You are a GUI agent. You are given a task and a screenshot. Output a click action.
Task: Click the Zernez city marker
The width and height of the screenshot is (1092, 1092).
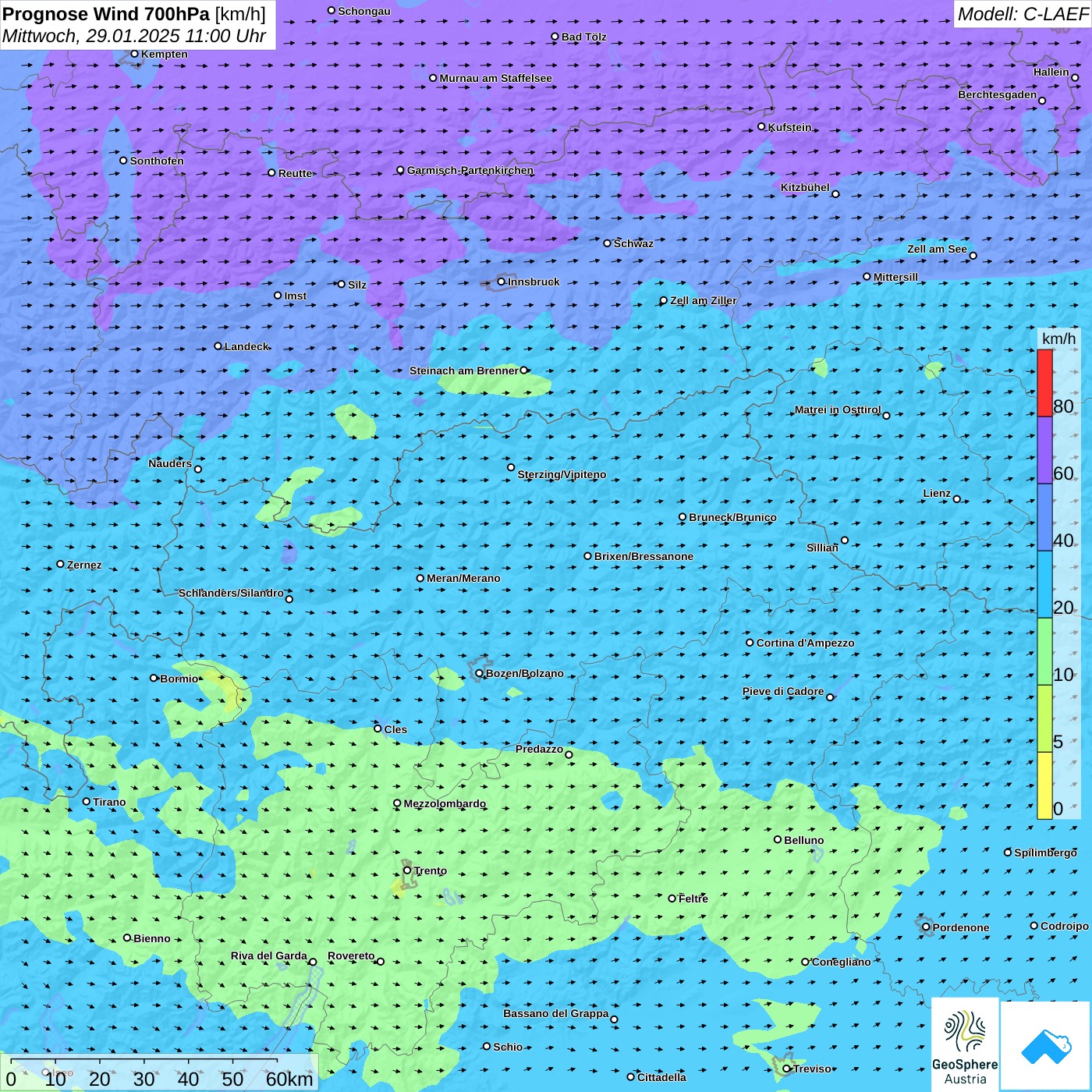tap(60, 564)
